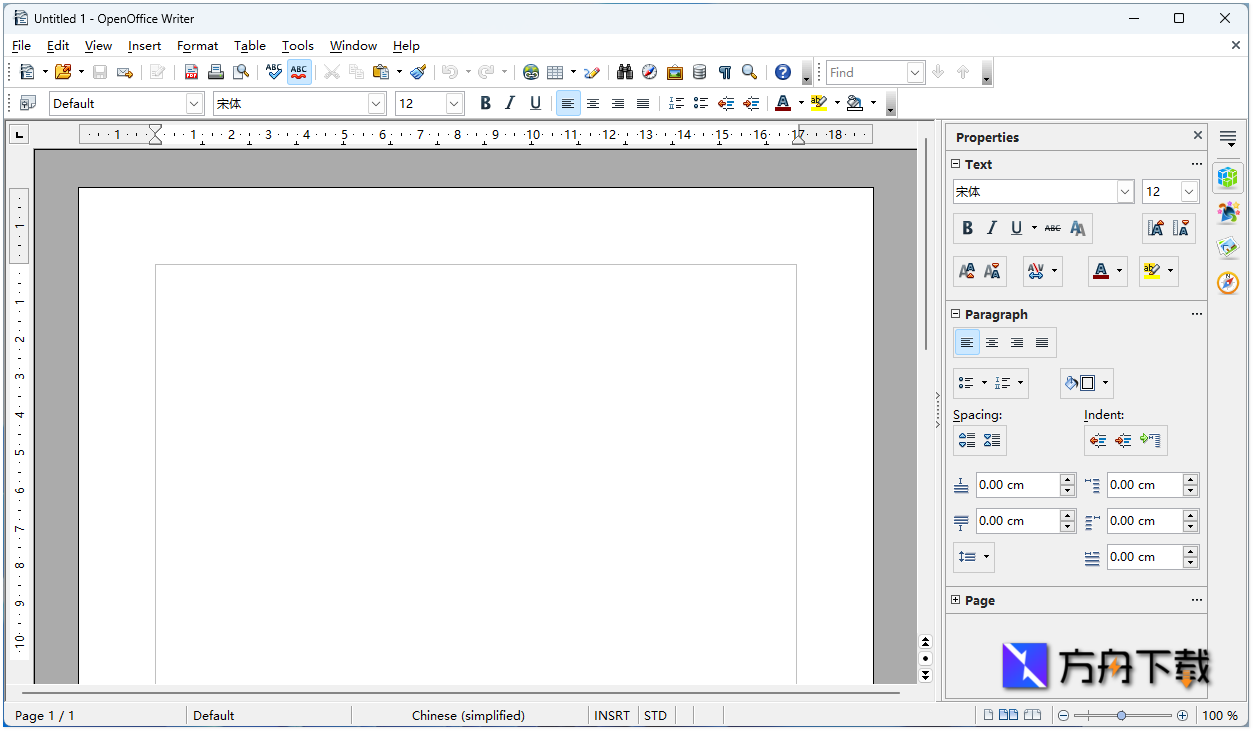Click Show Draw Functions pencil icon
Screen dimensions: 1253x731
592,72
